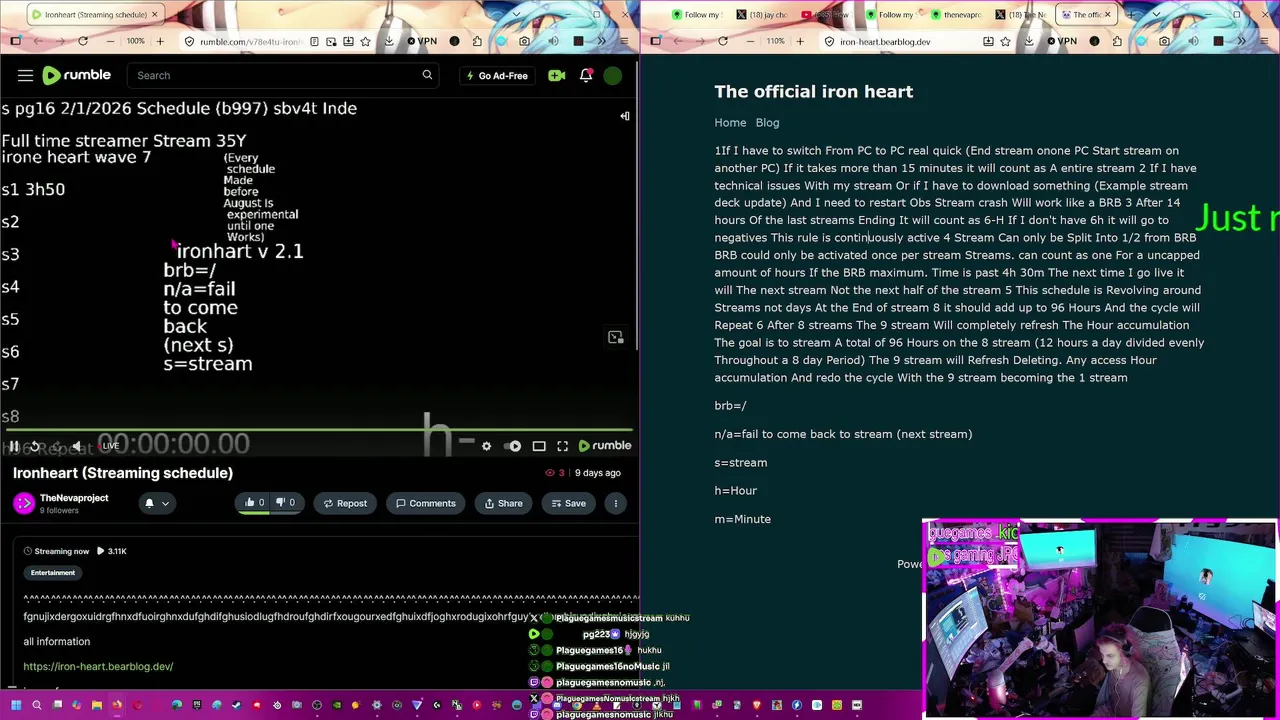1280x720 pixels.
Task: Close The official iron heart tab
Action: click(1107, 15)
